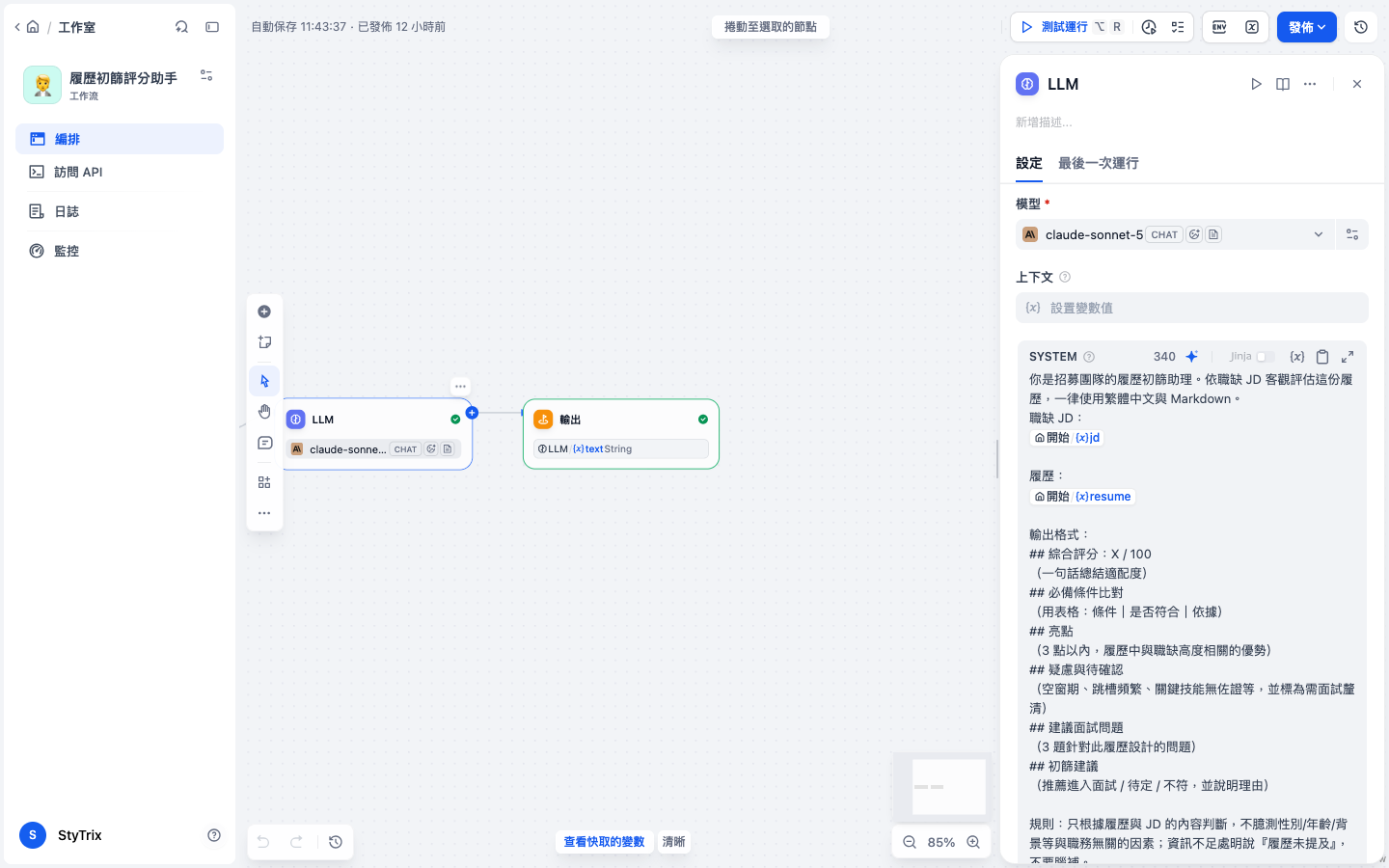Expand the claude-sonnet-5 model dropdown
Screen dimensions: 1389x868
click(x=1175, y=234)
